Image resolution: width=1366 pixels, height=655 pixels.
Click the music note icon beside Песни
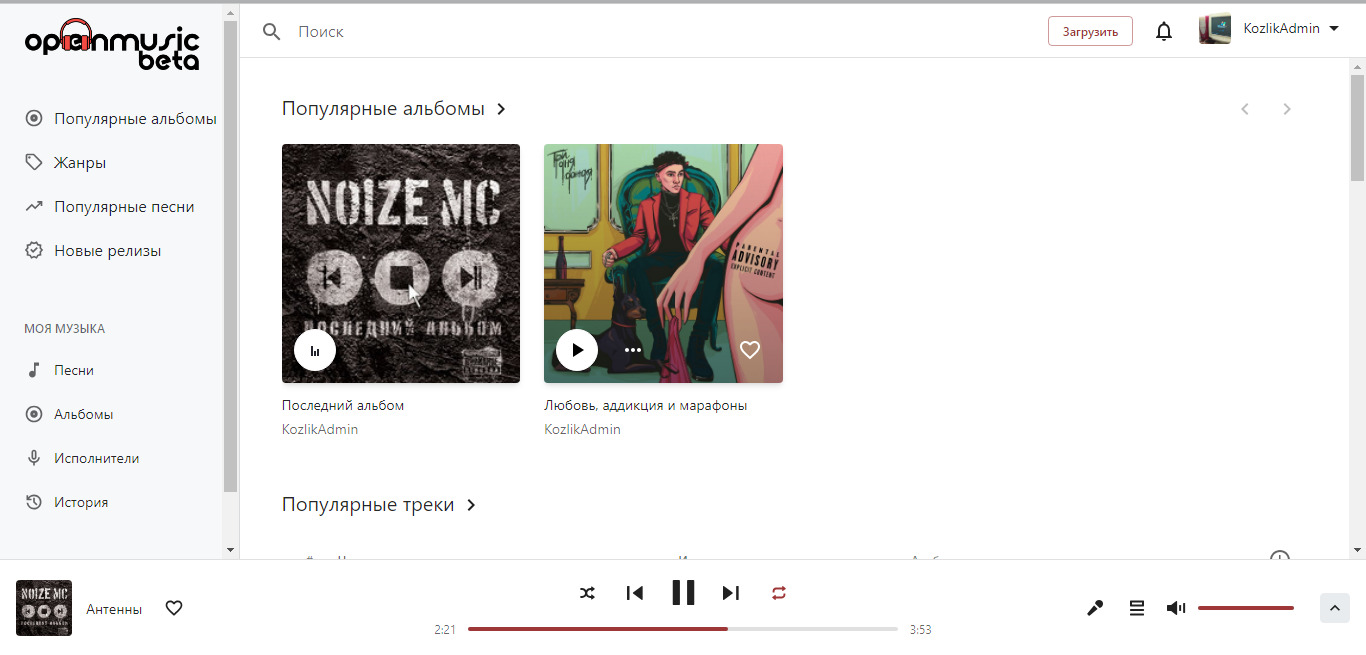(34, 370)
